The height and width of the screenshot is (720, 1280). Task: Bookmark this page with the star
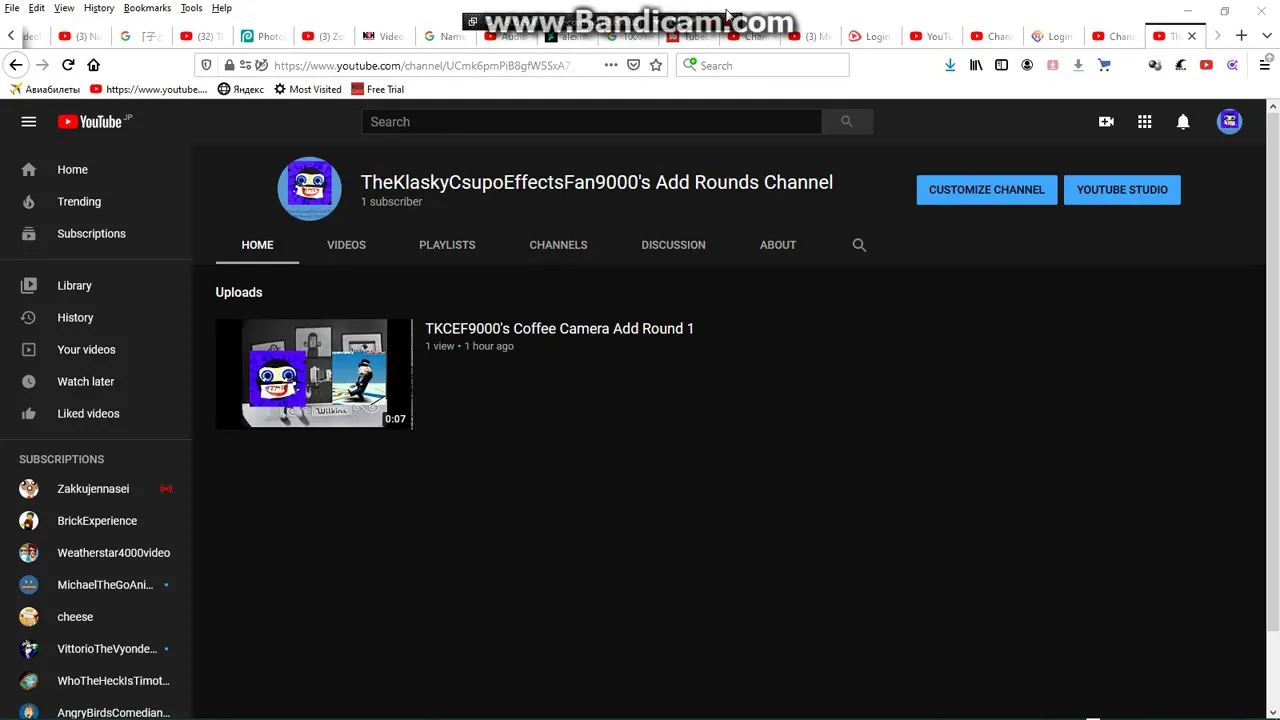(656, 65)
